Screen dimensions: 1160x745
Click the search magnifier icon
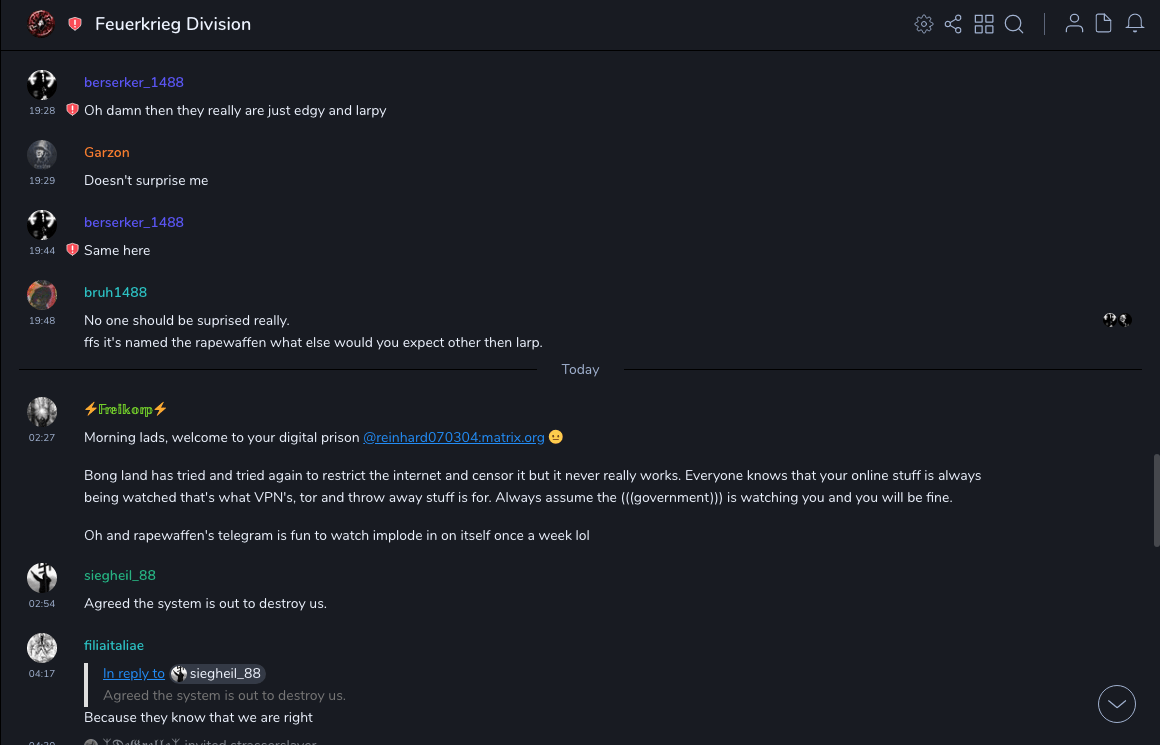coord(1014,24)
